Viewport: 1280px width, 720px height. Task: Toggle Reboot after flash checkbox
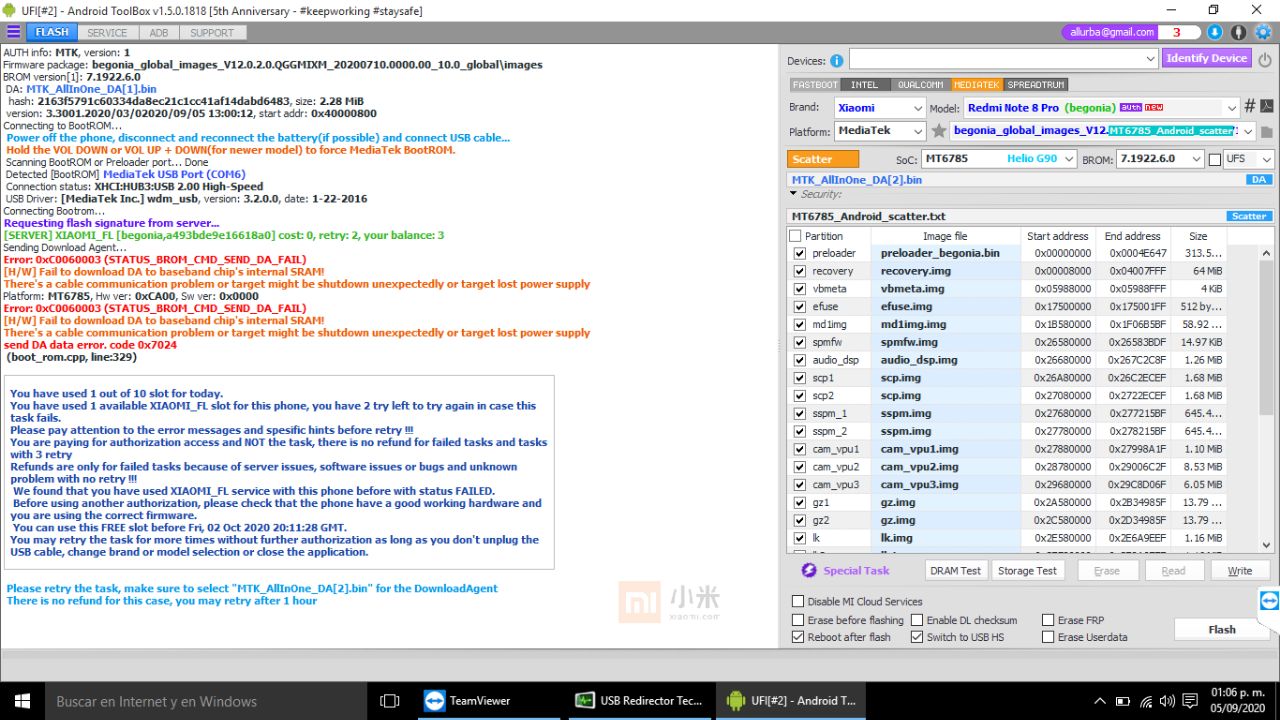798,637
